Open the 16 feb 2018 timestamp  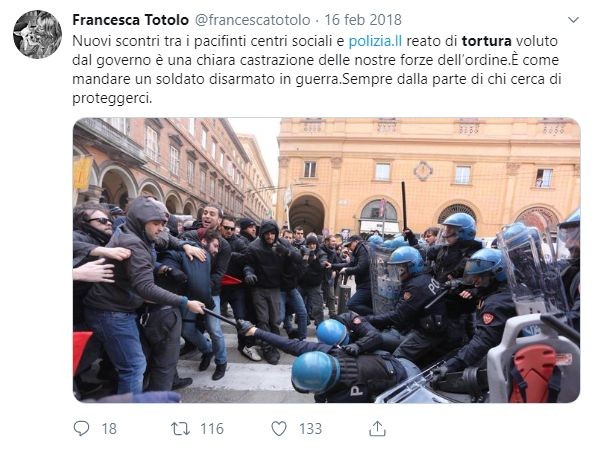(x=363, y=20)
